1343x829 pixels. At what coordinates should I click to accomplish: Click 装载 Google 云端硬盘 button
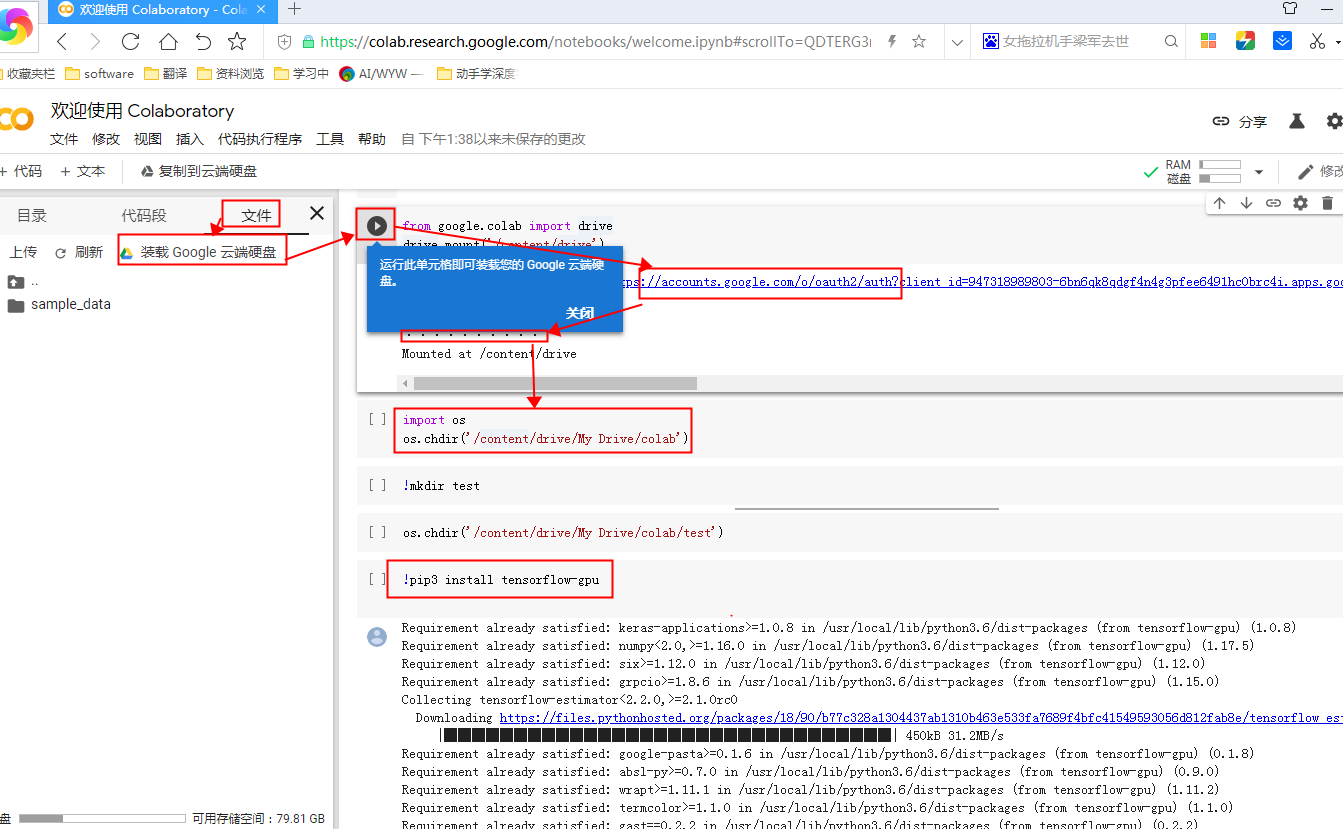pyautogui.click(x=199, y=252)
